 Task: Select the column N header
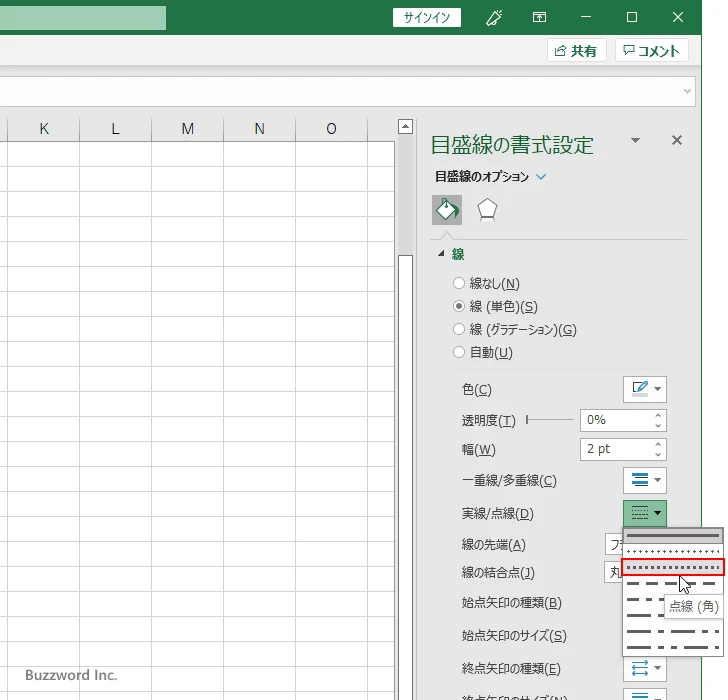[260, 129]
